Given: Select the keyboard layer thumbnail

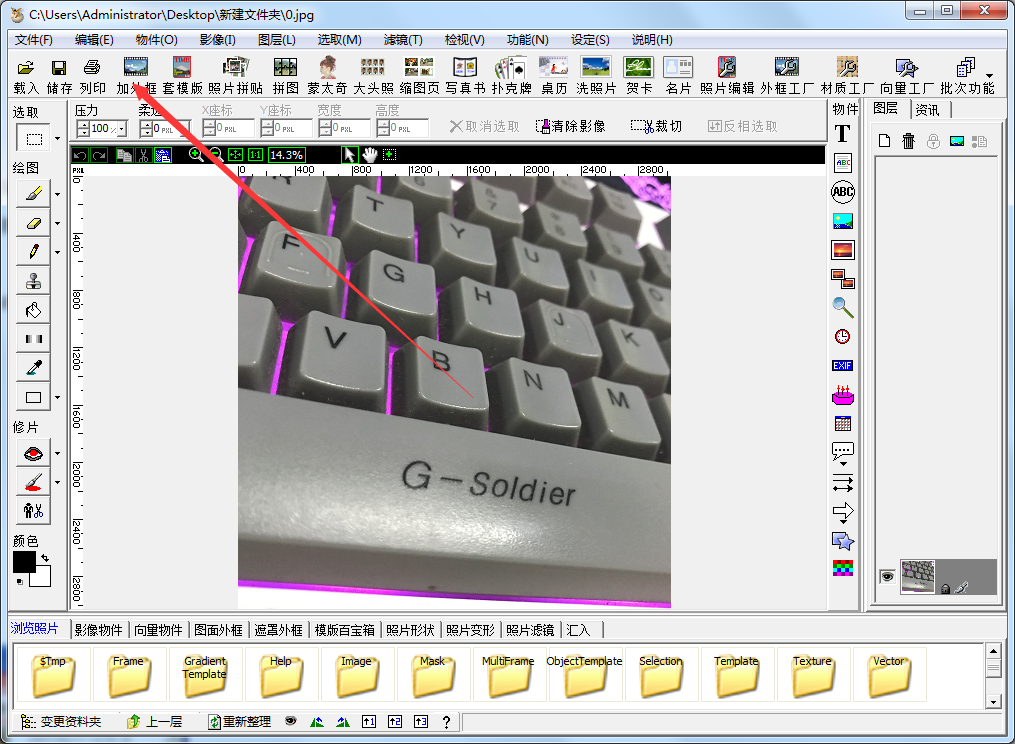Looking at the screenshot, I should [917, 576].
